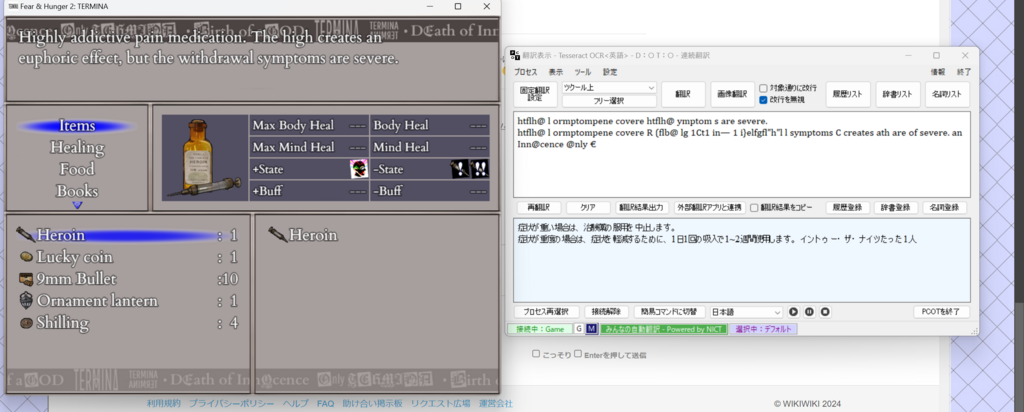Select the Books category in game menu

77,191
